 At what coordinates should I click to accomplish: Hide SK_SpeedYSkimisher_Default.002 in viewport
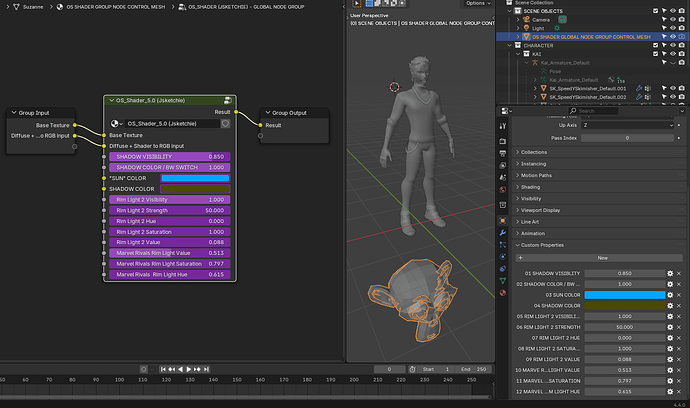(x=673, y=97)
